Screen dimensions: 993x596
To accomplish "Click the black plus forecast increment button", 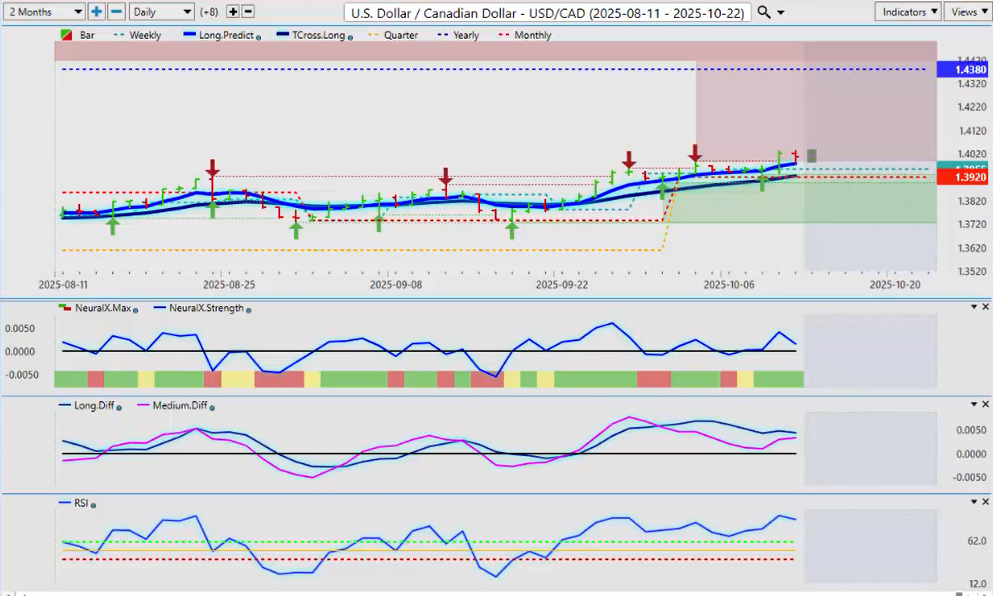I will click(x=233, y=11).
